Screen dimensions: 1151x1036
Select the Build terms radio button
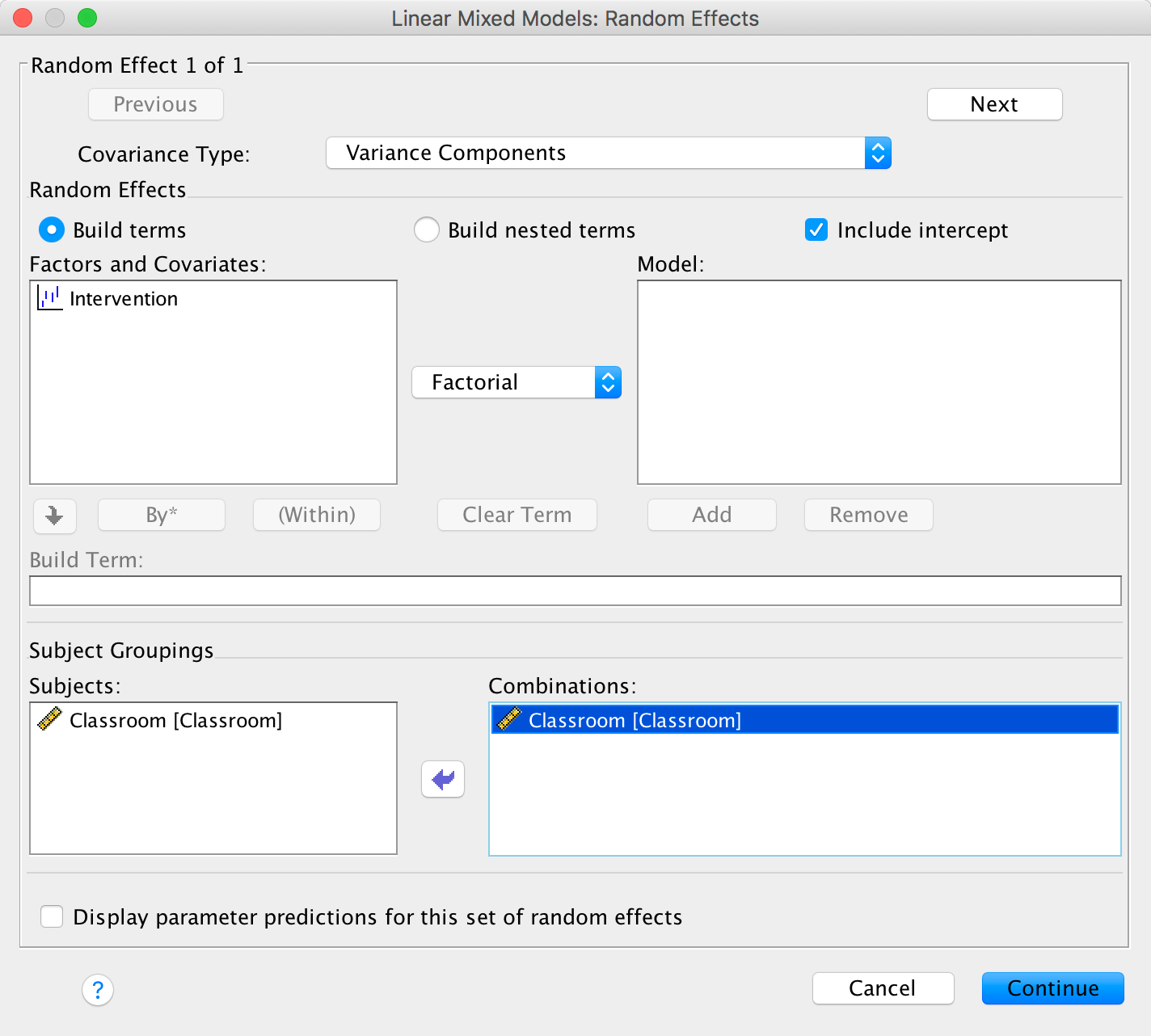[52, 230]
